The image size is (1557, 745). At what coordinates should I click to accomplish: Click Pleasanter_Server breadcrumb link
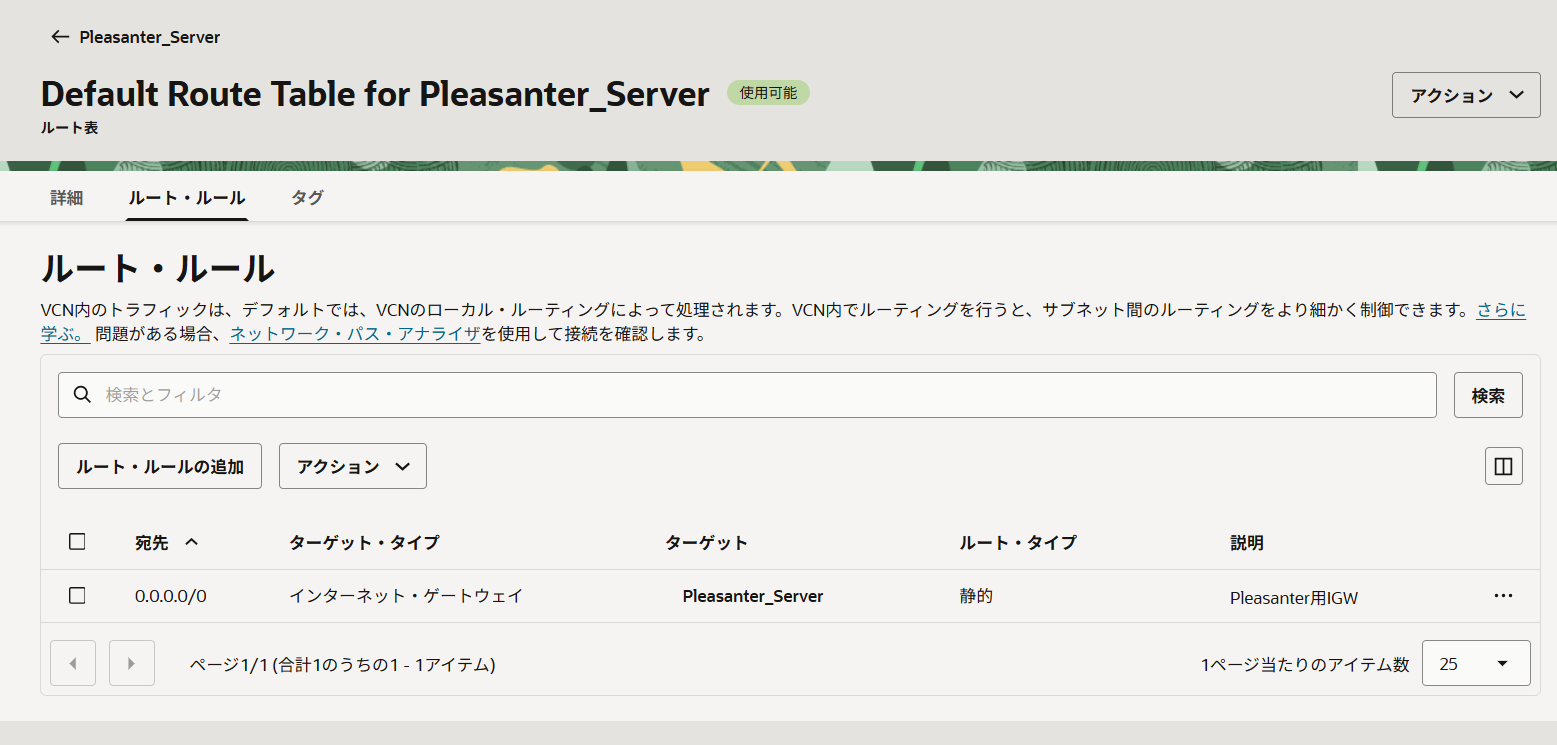tap(150, 37)
